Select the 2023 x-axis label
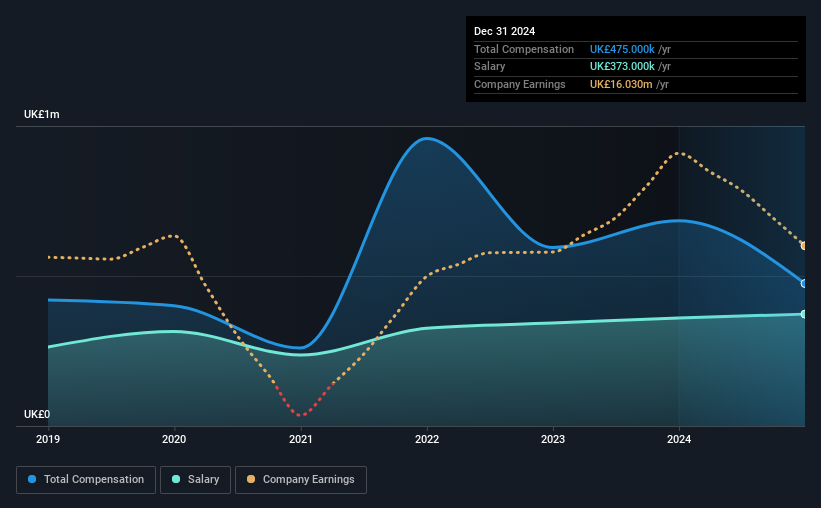 tap(553, 439)
